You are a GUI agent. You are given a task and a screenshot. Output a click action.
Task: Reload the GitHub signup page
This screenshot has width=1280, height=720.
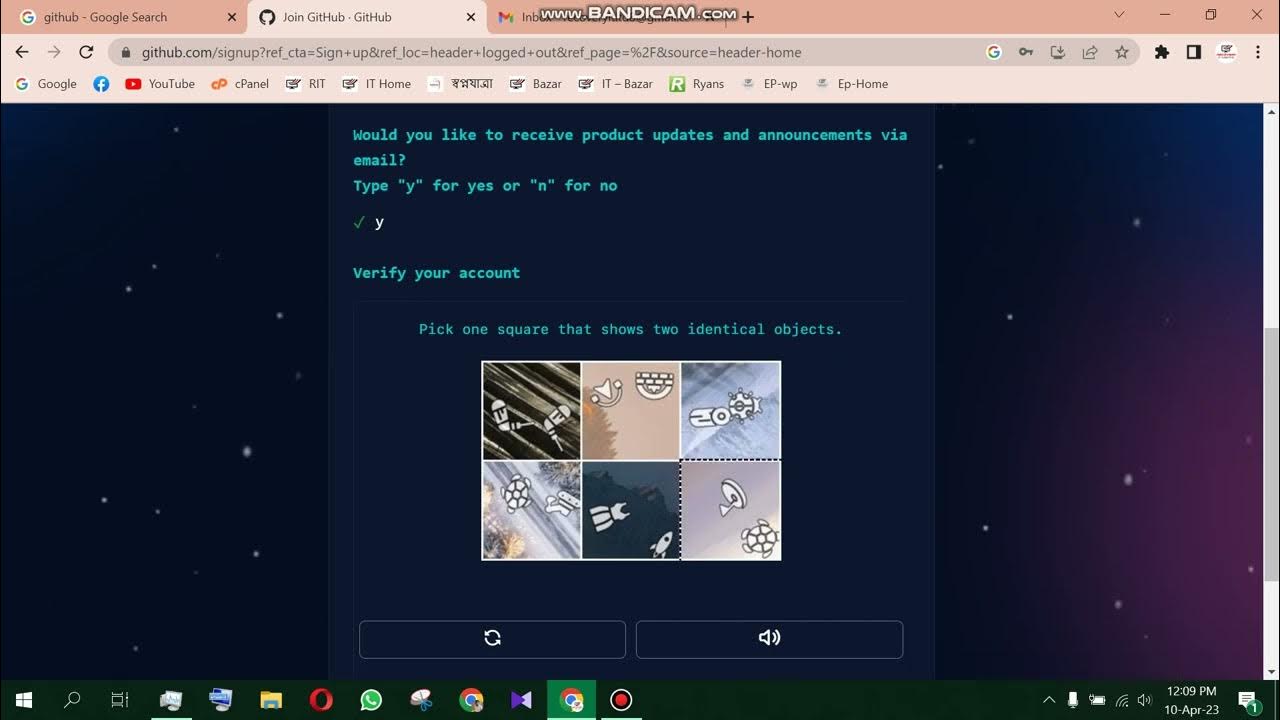(x=86, y=52)
